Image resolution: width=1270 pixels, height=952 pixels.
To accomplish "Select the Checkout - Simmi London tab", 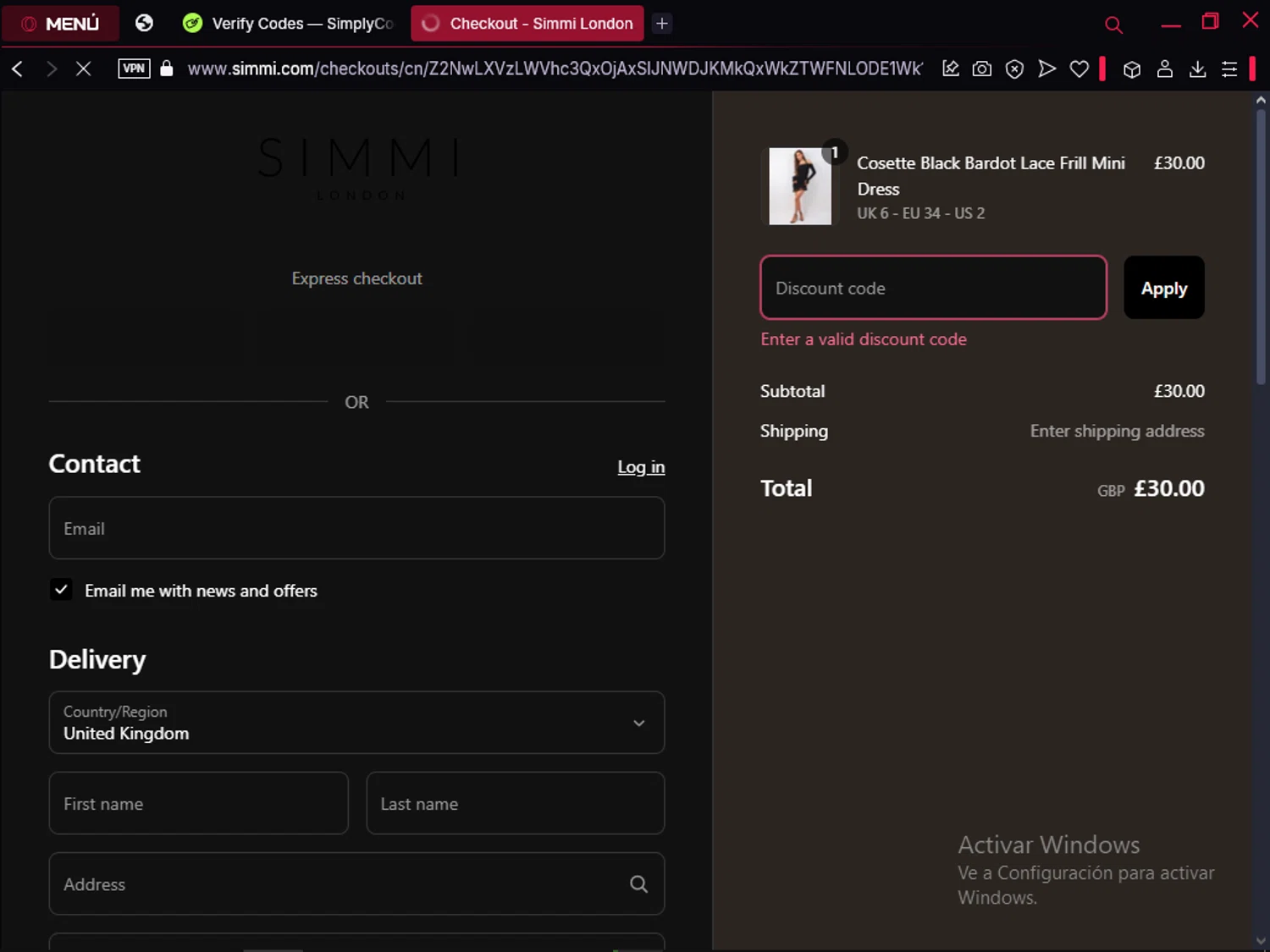I will pos(527,24).
